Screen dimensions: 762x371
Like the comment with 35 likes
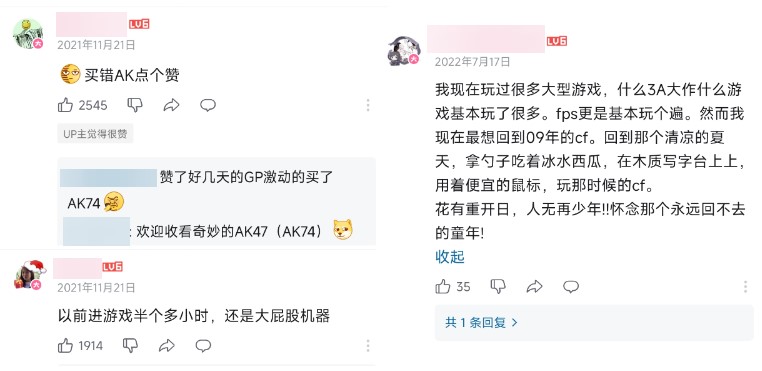coord(443,286)
